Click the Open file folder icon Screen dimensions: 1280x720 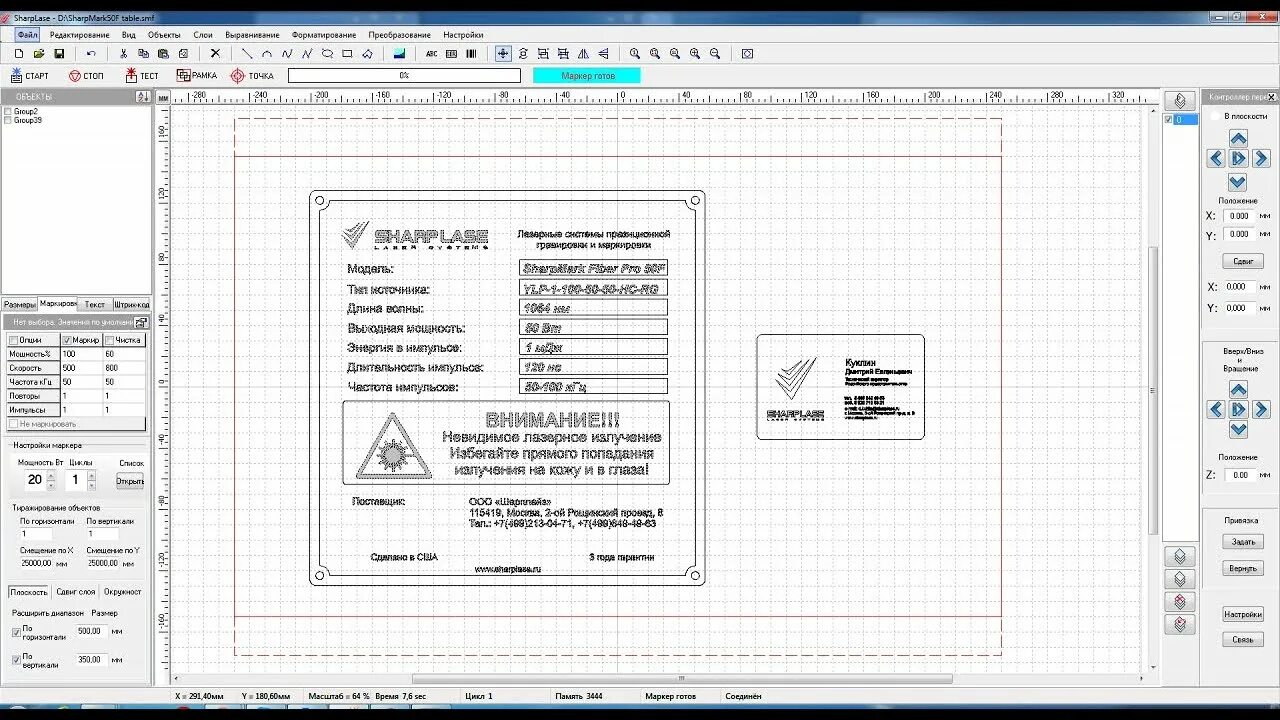click(x=39, y=53)
